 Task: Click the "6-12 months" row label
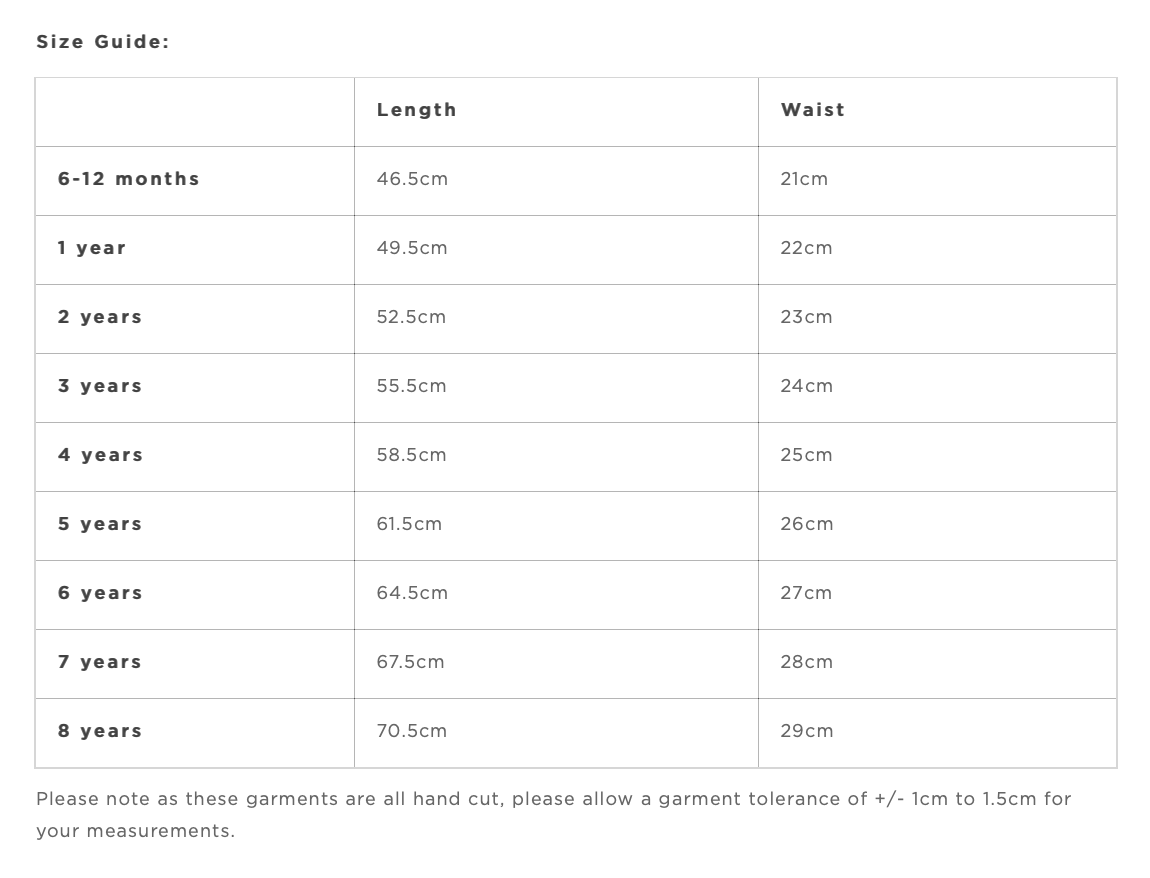[x=129, y=179]
